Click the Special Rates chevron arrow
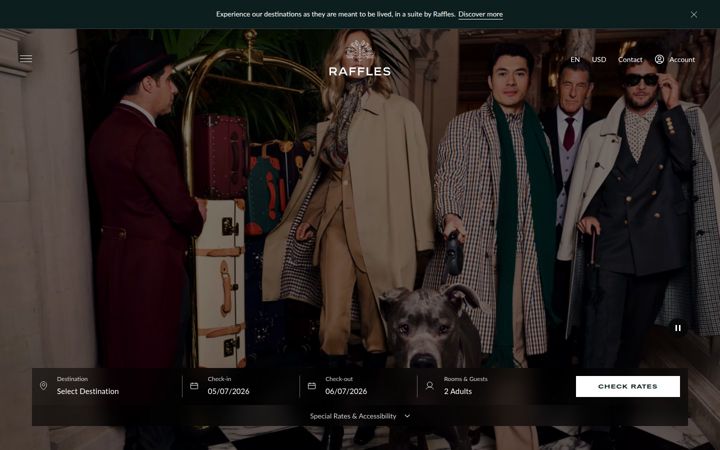720x450 pixels. pos(407,416)
